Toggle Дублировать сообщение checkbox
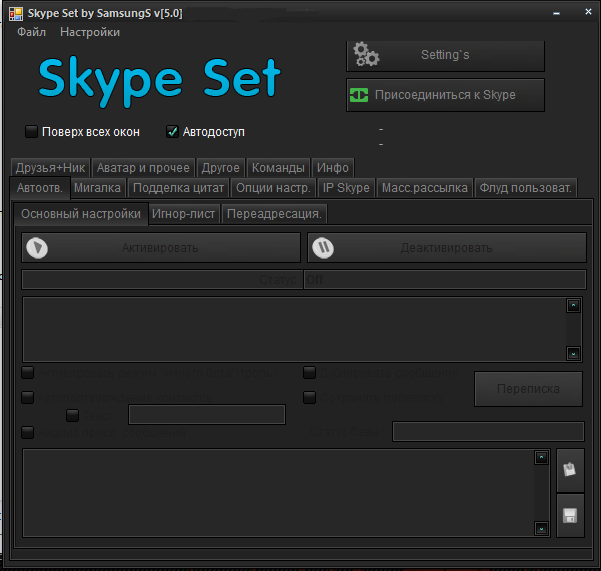Viewport: 601px width, 571px height. coord(309,372)
